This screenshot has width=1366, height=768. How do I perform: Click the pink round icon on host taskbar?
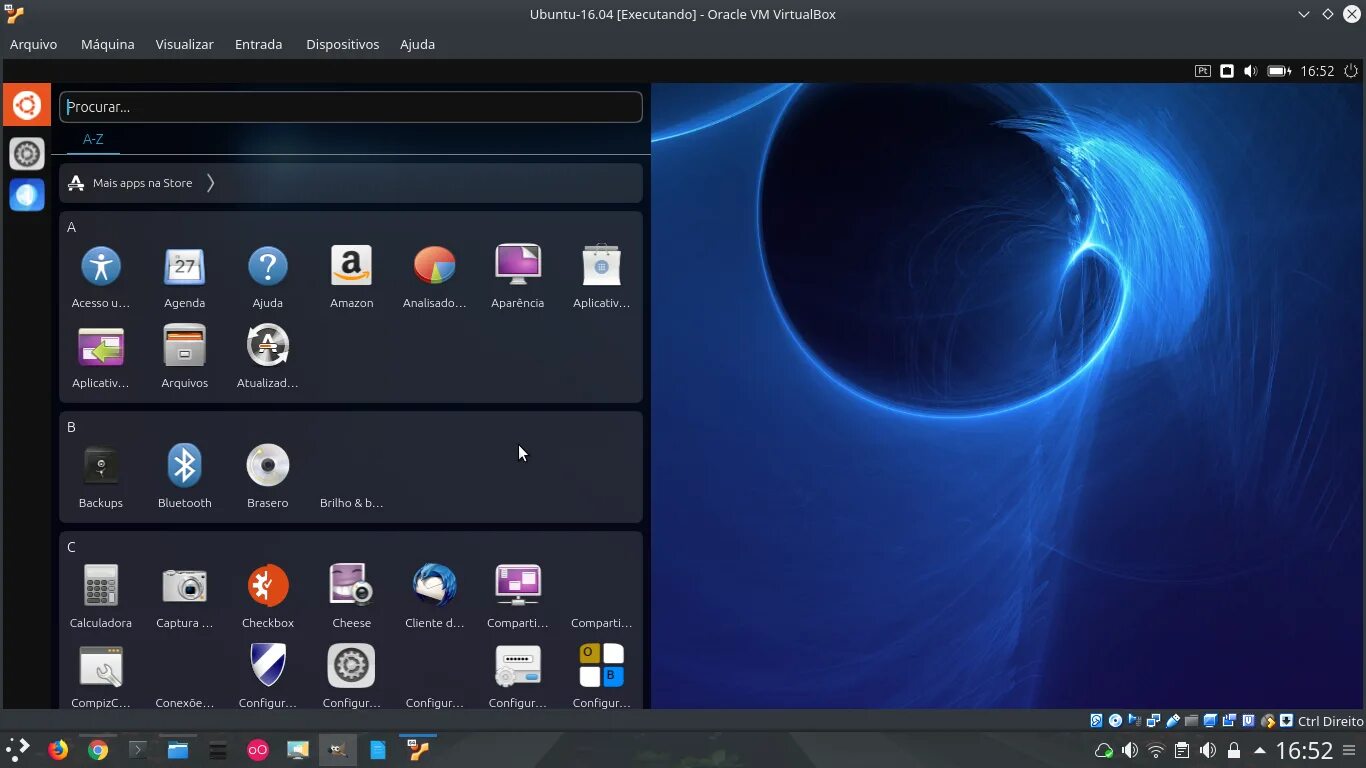[258, 749]
